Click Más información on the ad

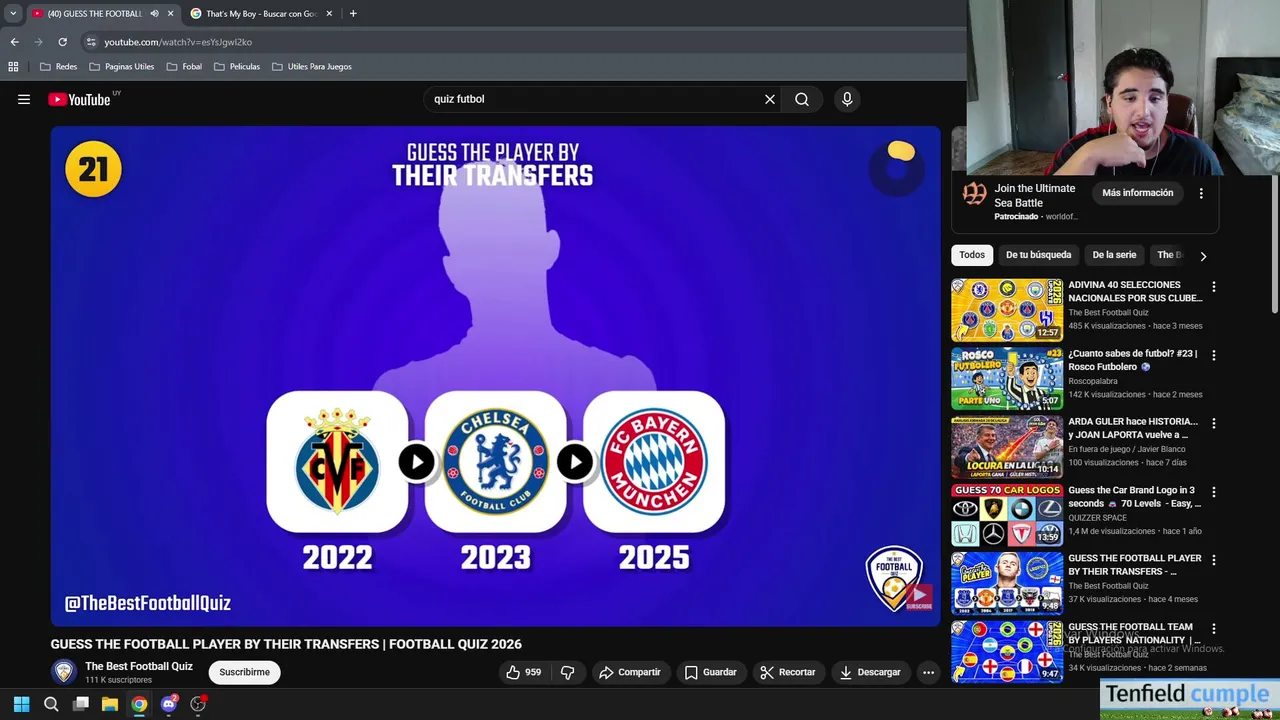tap(1137, 193)
